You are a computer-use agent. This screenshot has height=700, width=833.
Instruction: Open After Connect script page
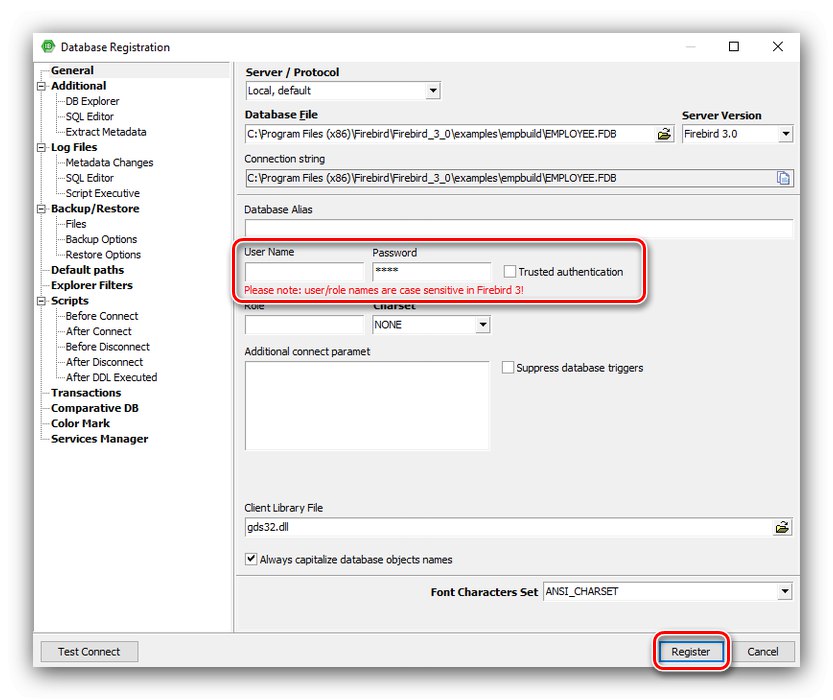point(98,331)
